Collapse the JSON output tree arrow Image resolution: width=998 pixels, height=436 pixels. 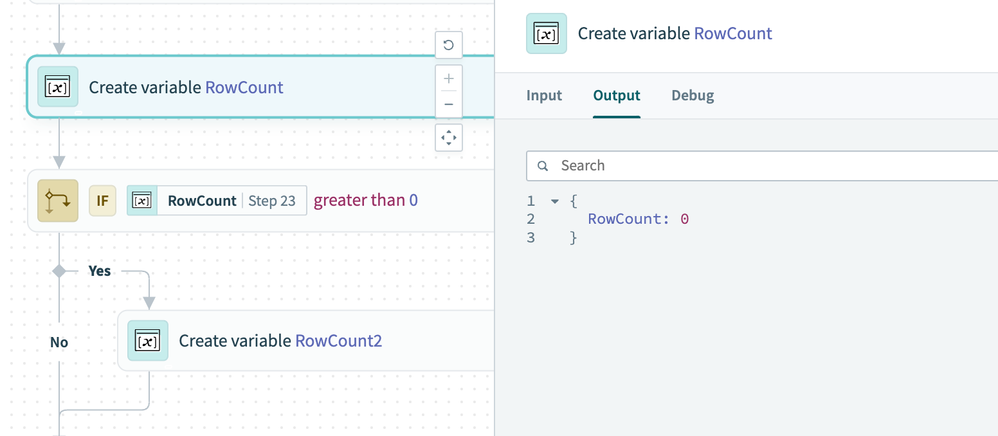[x=555, y=201]
